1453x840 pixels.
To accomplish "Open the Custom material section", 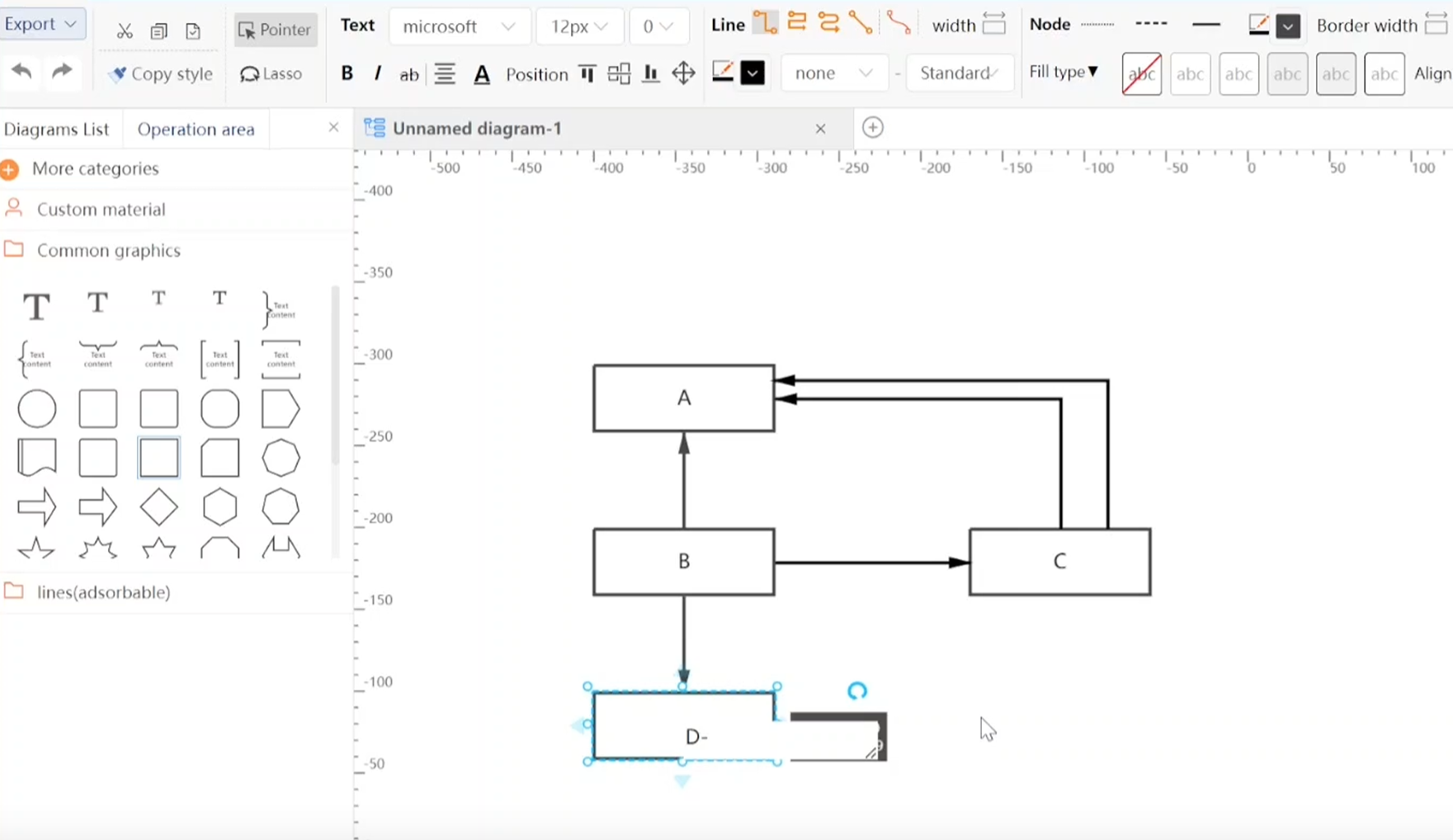I will (101, 210).
